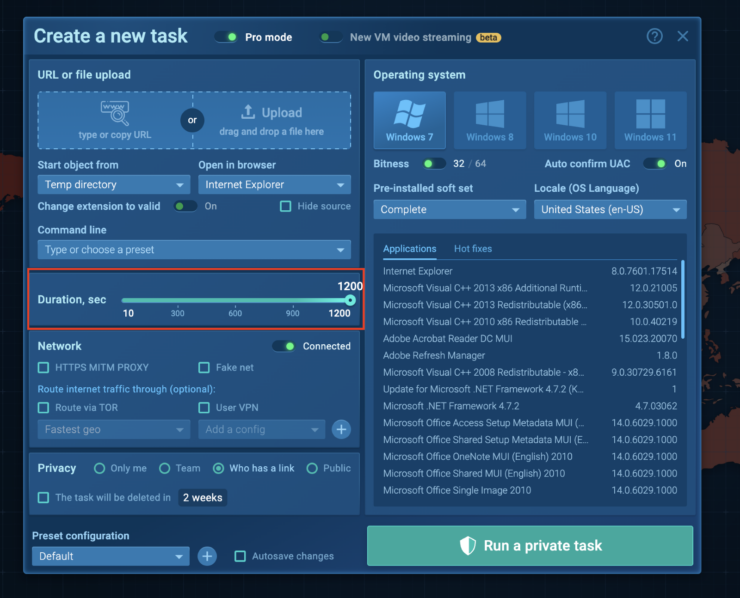Expand the Open in browser dropdown

tap(274, 185)
